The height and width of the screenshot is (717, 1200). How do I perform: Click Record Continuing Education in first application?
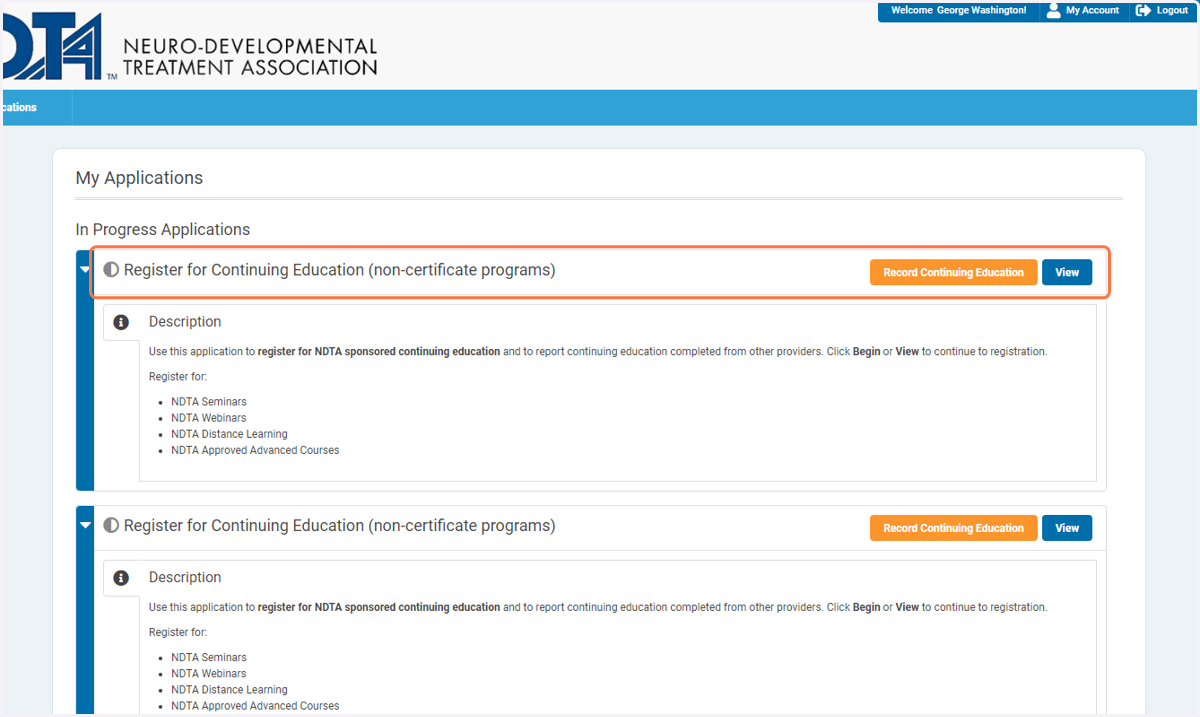coord(953,272)
